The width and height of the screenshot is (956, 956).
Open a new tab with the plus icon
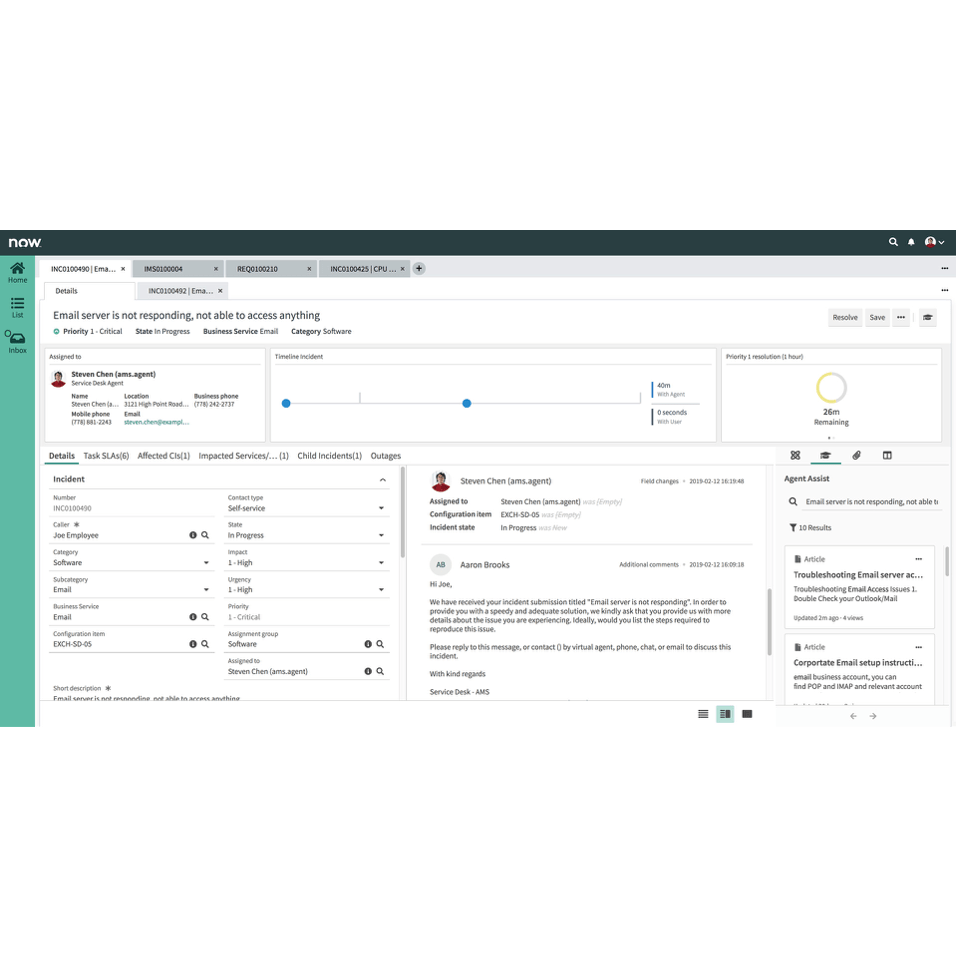419,268
